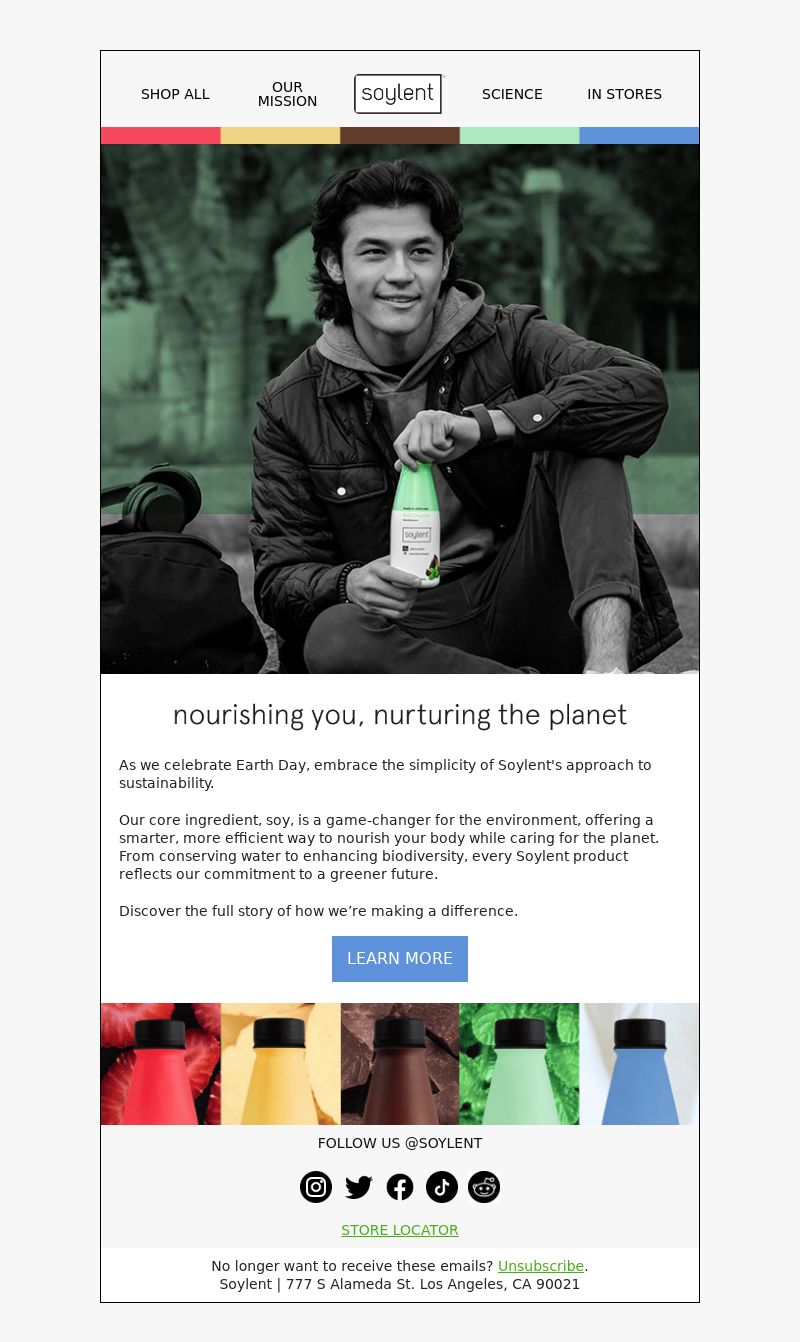800x1342 pixels.
Task: Follow the STORE LOCATOR link
Action: pos(400,1230)
